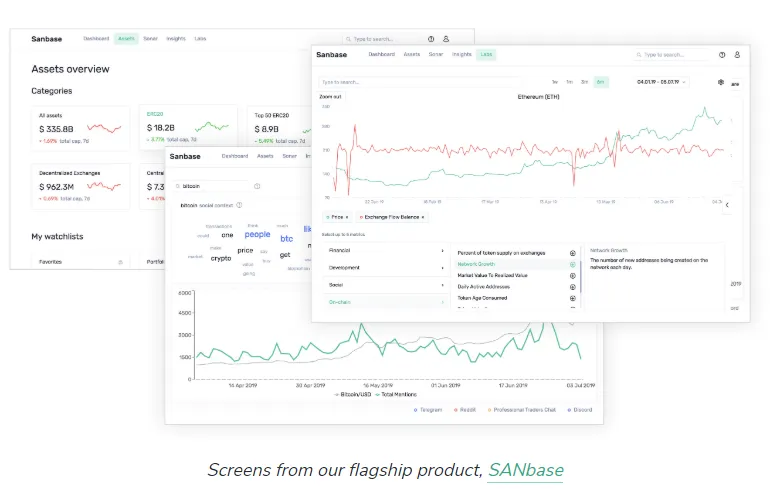Add Percent of token supply on exchanges metric
Screen dimensions: 771x491
(x=572, y=253)
